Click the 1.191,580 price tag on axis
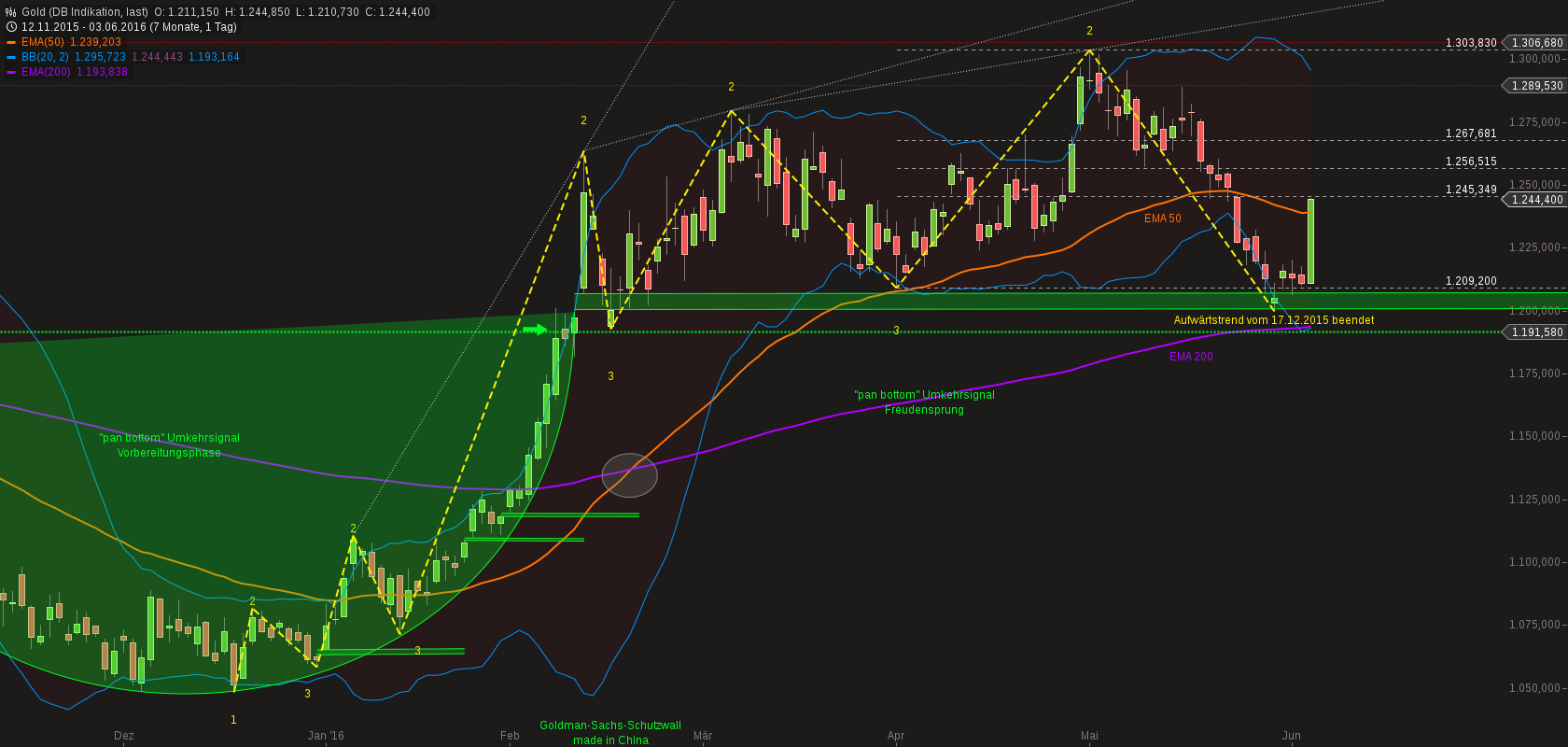 [1534, 332]
